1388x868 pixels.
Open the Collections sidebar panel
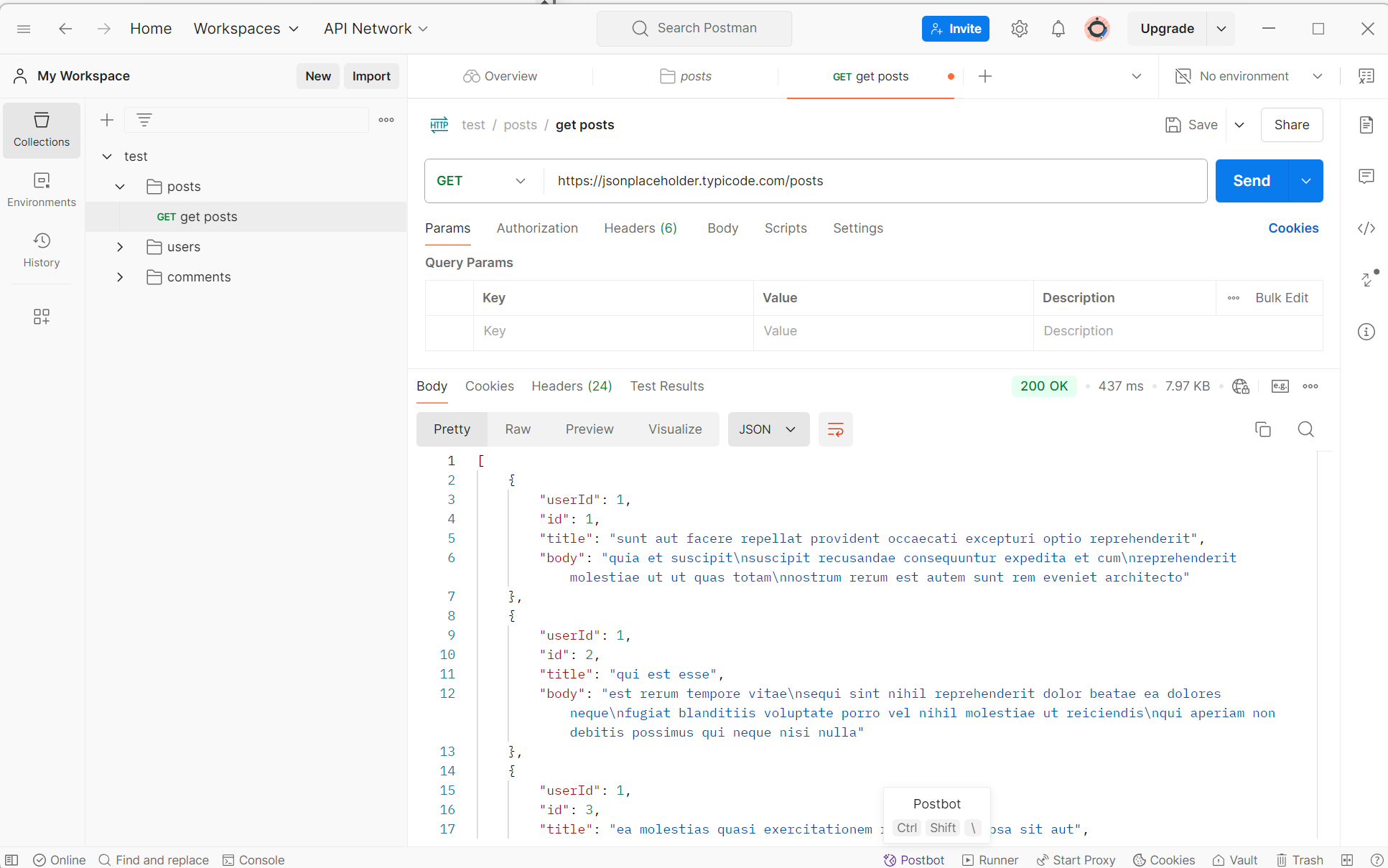42,130
